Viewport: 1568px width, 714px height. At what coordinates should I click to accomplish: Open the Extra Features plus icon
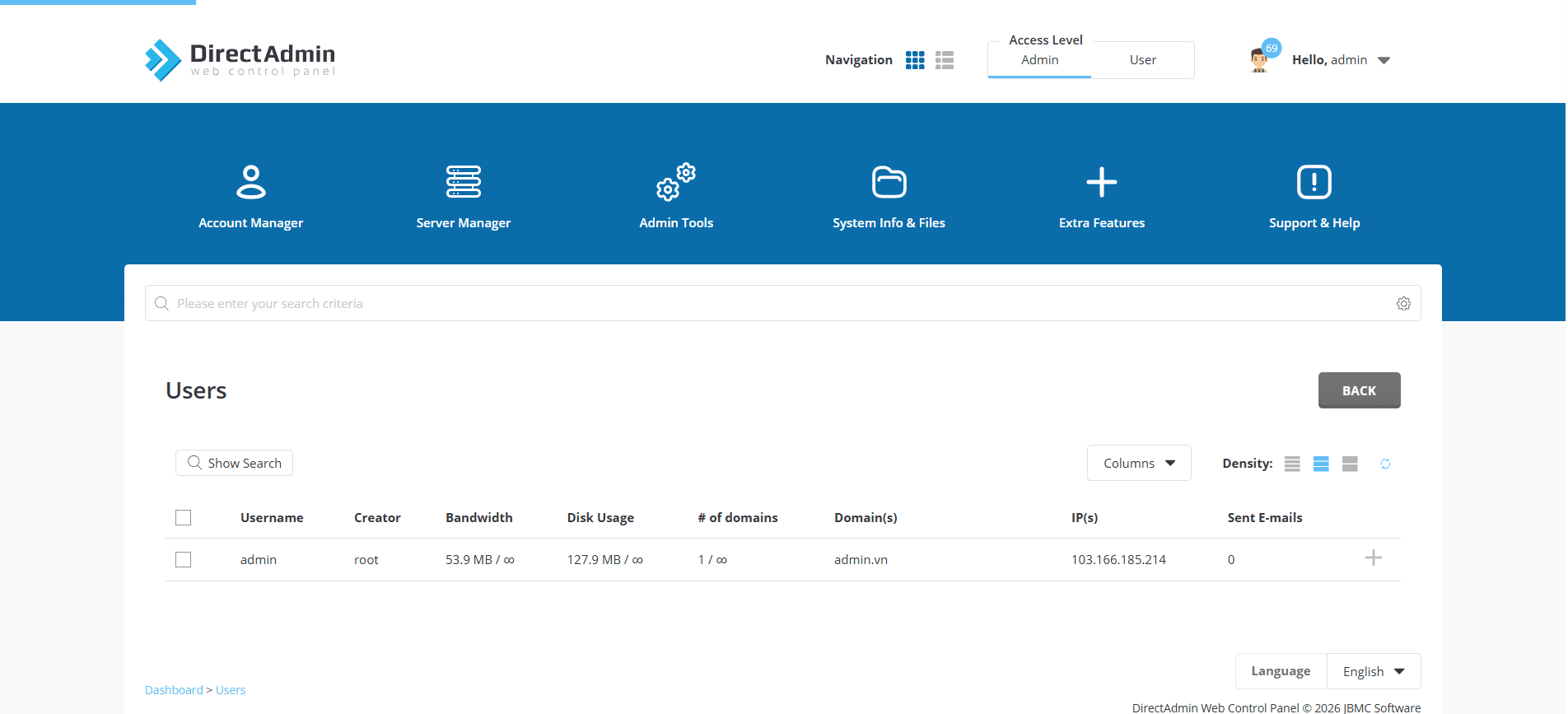pos(1101,182)
